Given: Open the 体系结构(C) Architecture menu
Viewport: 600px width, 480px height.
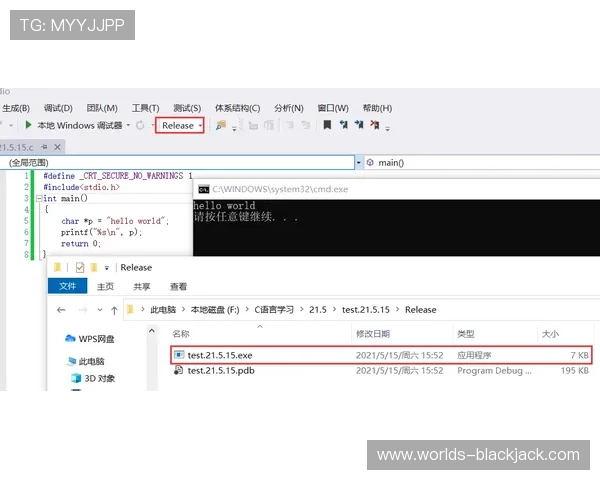Looking at the screenshot, I should (238, 108).
